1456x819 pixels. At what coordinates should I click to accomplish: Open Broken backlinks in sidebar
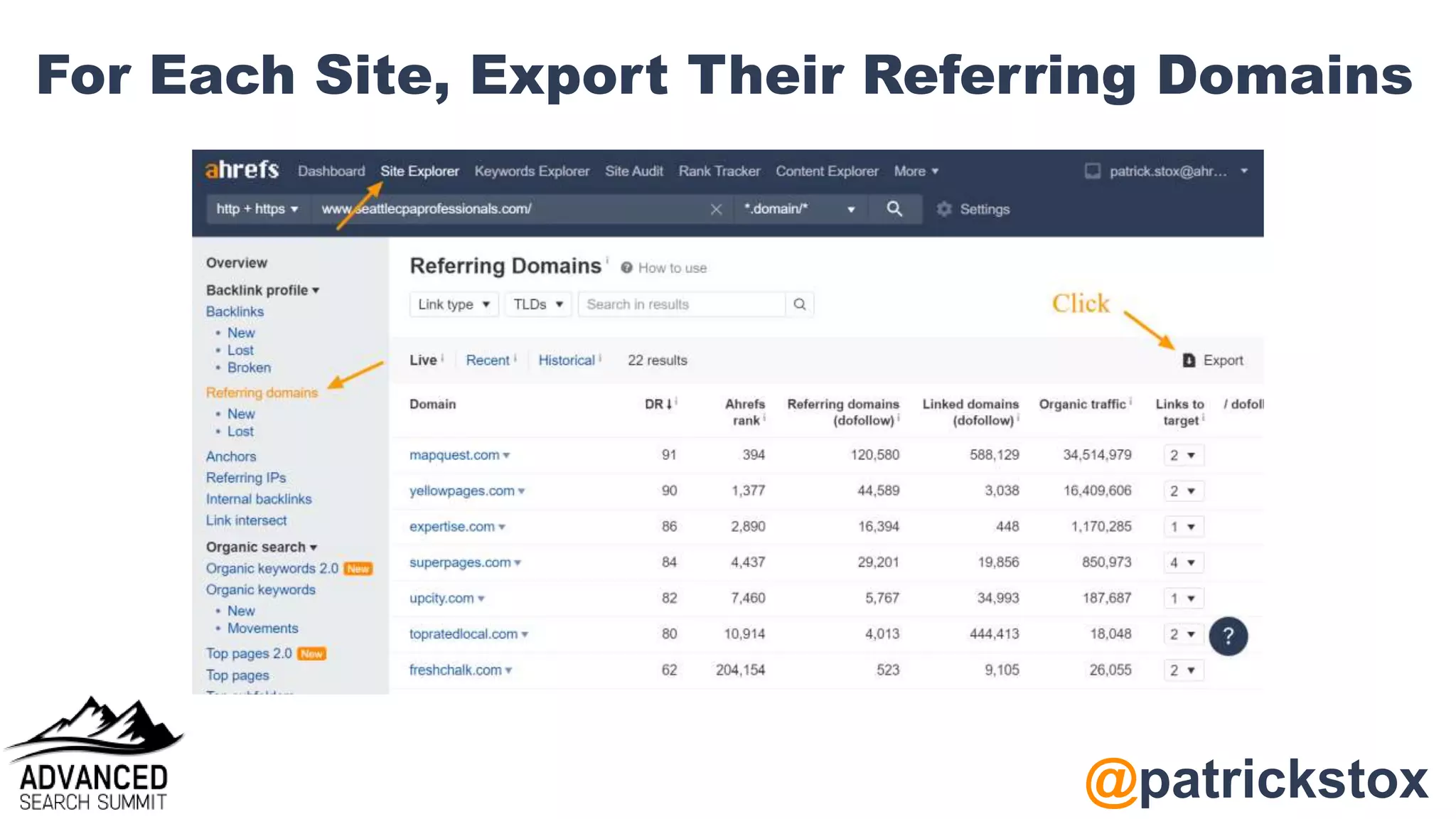[249, 368]
